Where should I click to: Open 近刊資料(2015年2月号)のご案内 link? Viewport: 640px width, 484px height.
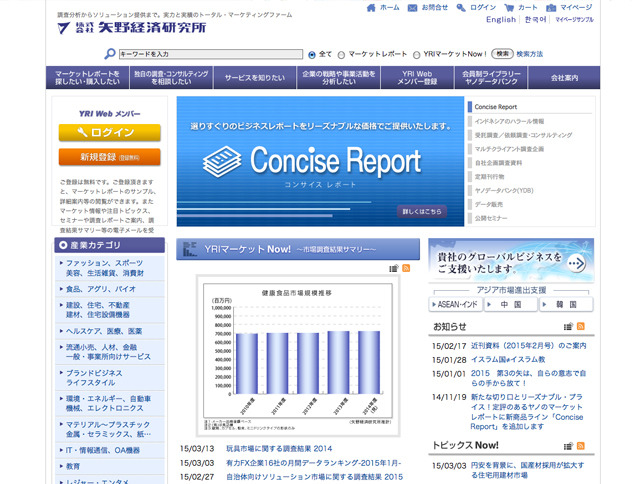pos(529,346)
